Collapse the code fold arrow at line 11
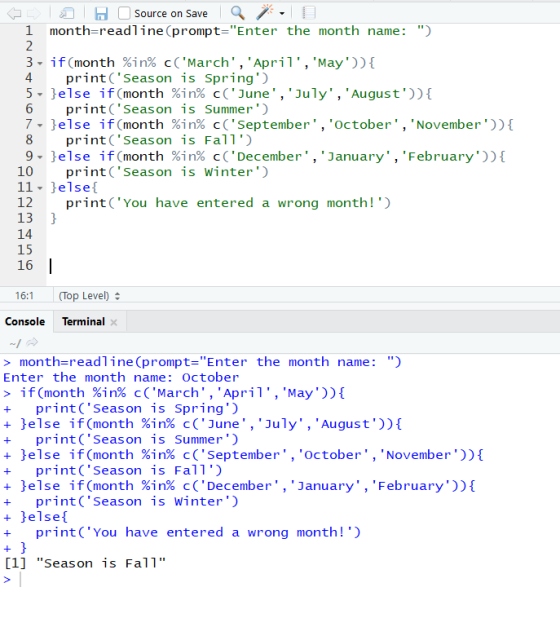560x627 pixels. coord(40,188)
